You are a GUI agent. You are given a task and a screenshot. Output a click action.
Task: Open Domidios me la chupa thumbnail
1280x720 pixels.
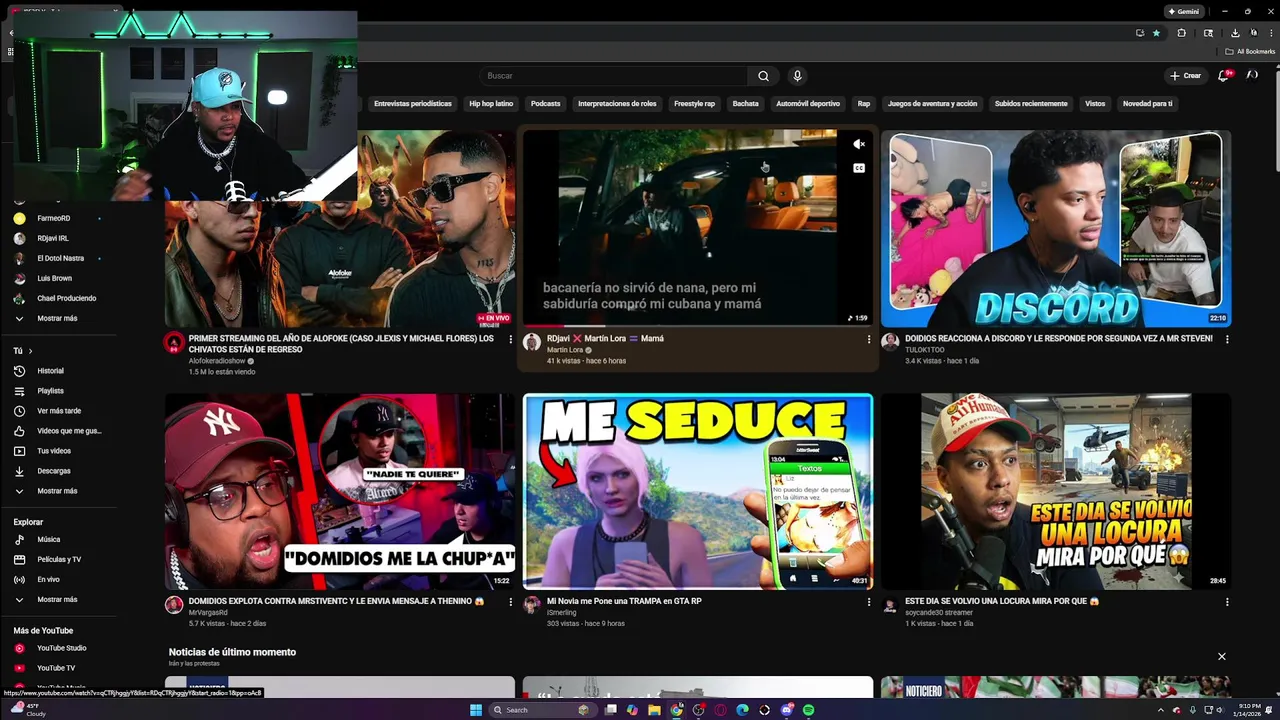(339, 491)
